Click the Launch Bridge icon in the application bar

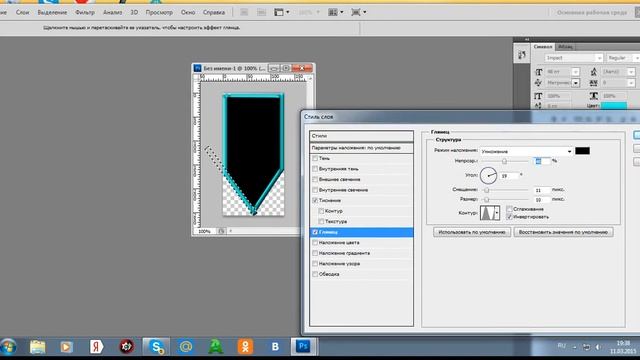(244, 12)
